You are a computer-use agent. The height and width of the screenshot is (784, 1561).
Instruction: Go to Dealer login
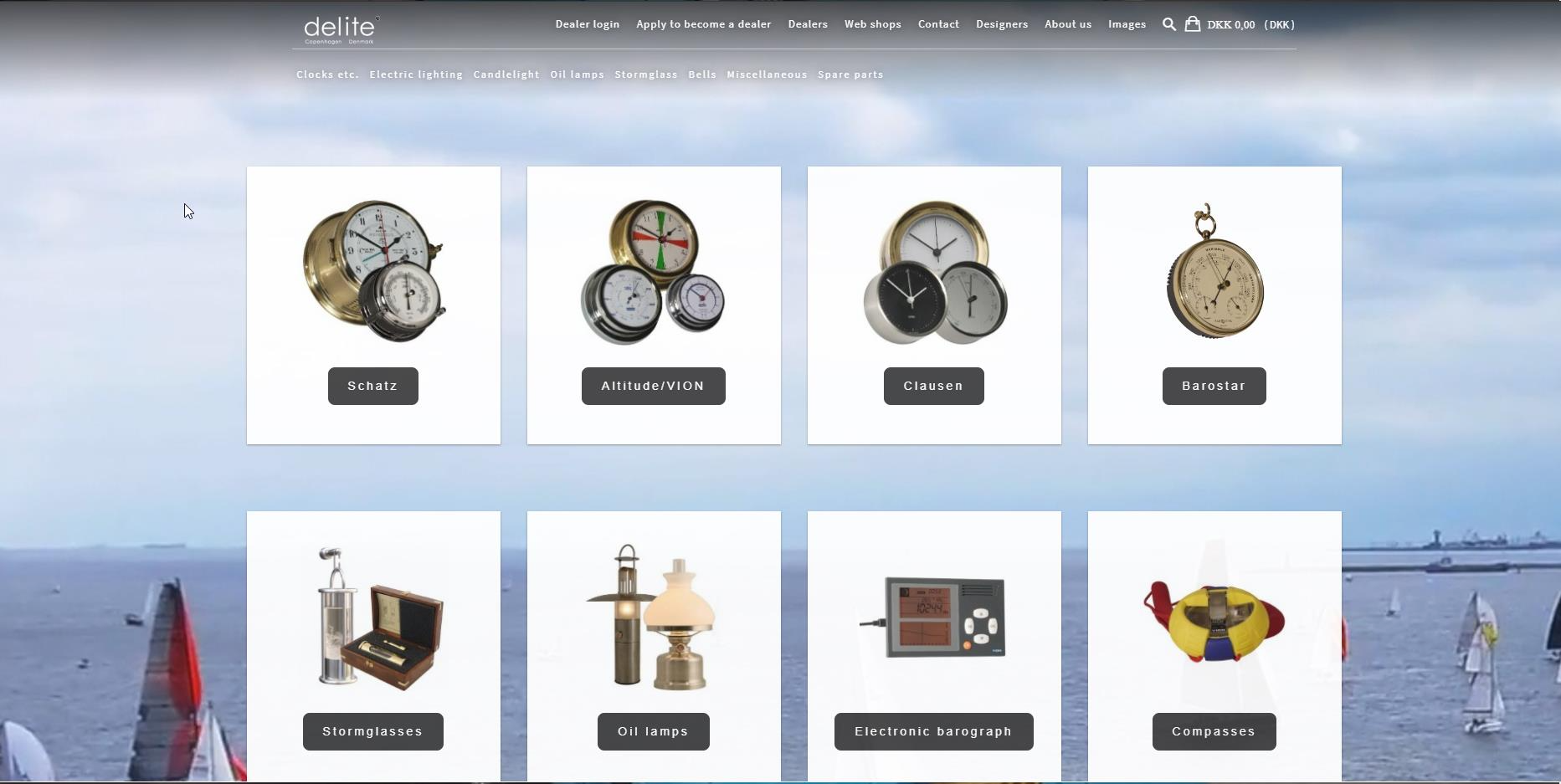[x=587, y=24]
